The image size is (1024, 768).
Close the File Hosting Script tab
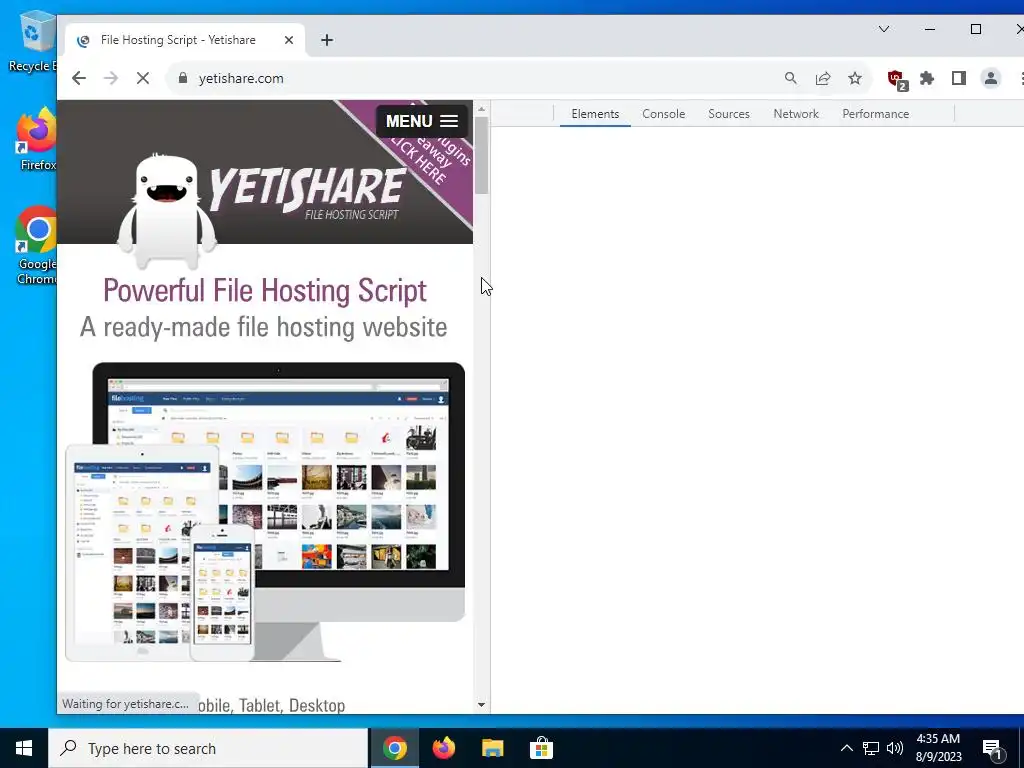(289, 40)
